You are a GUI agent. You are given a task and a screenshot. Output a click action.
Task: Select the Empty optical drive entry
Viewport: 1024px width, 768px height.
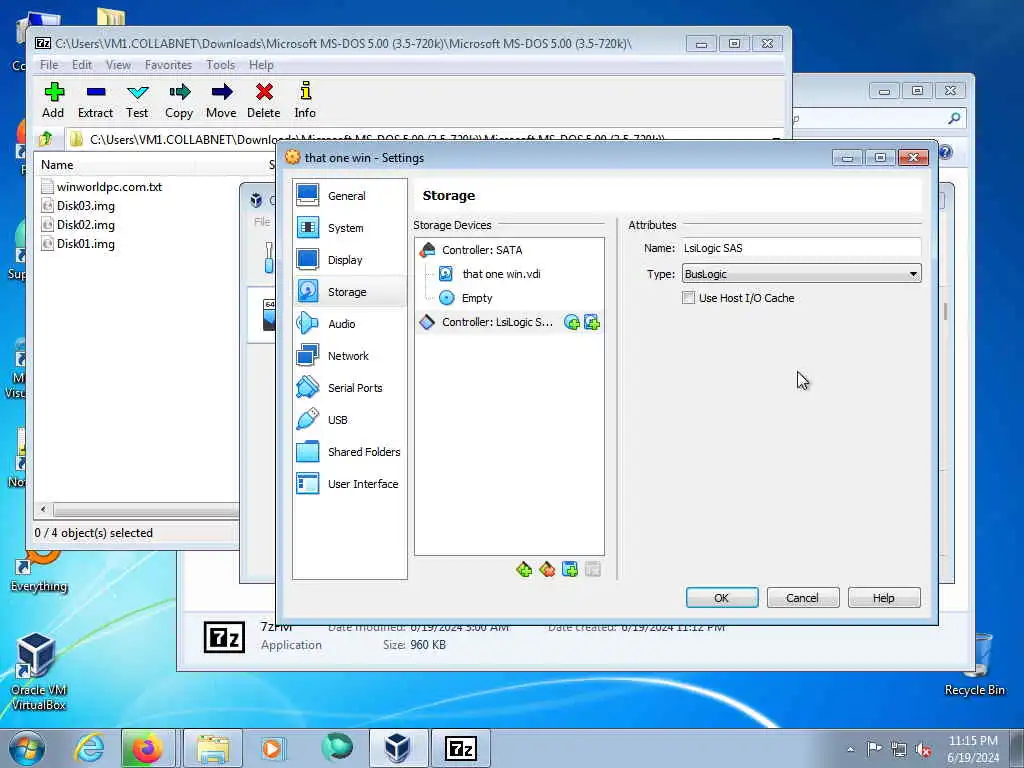pos(509,298)
